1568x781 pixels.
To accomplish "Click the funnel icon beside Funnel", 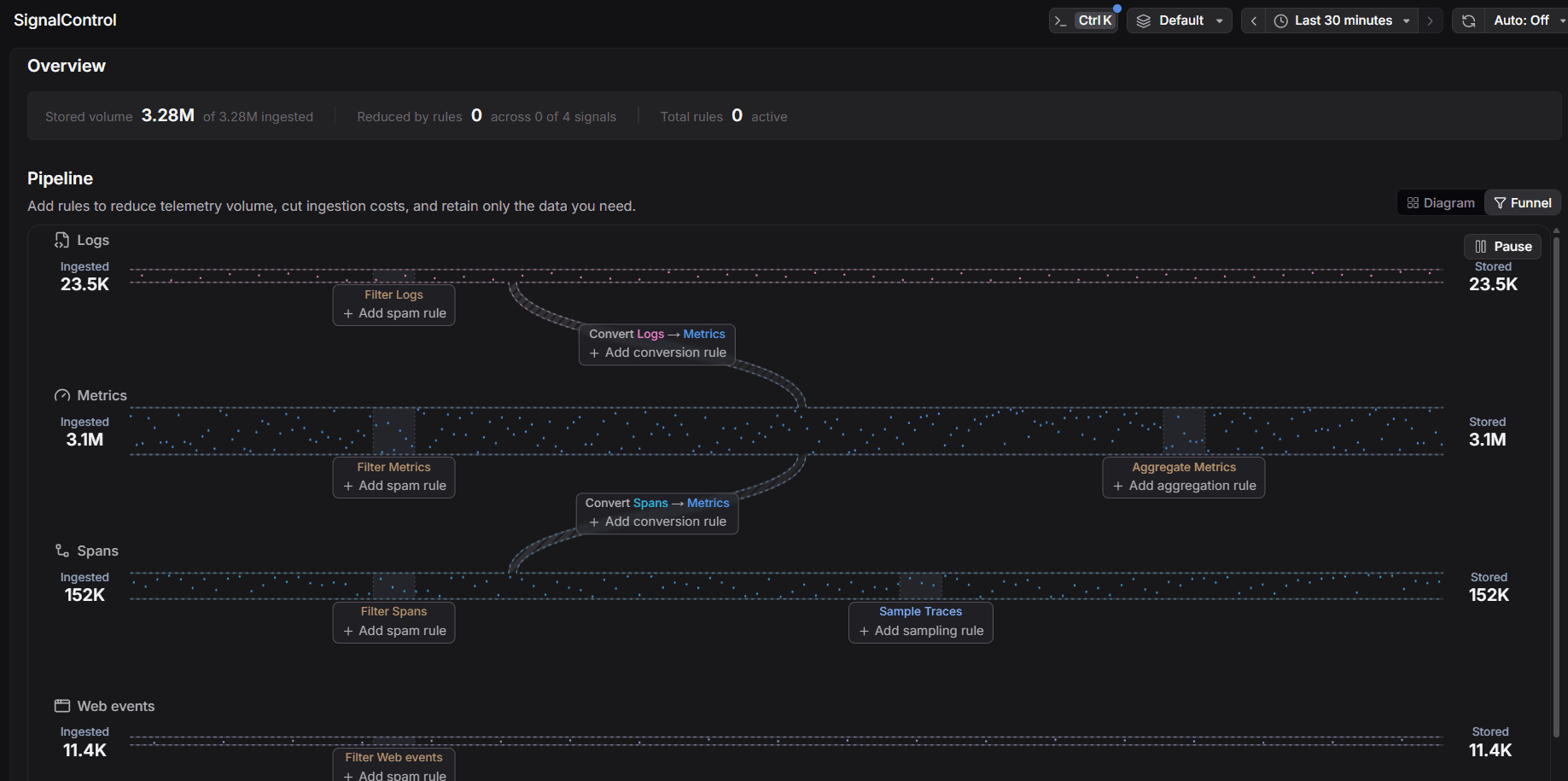I will (1500, 203).
